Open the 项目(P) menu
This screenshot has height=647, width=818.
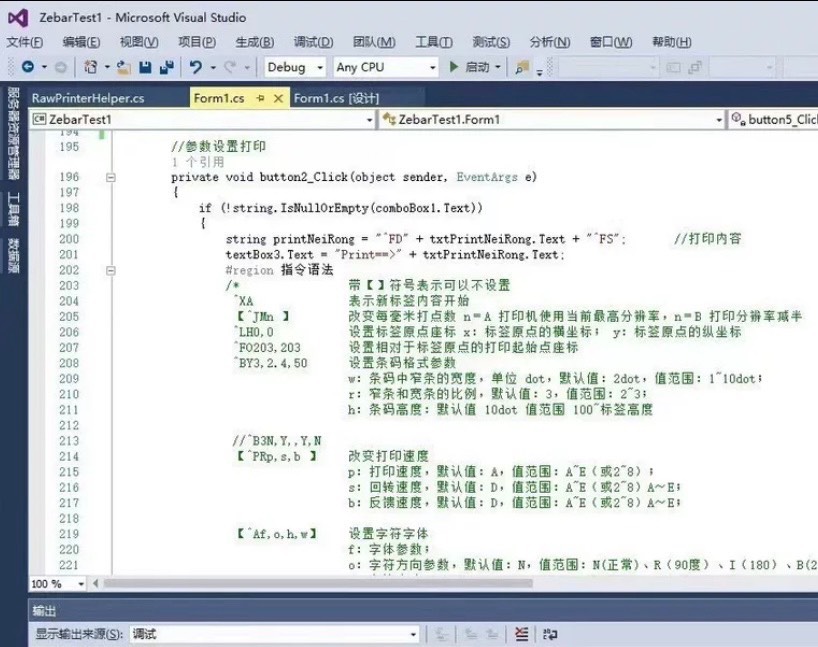pos(197,42)
